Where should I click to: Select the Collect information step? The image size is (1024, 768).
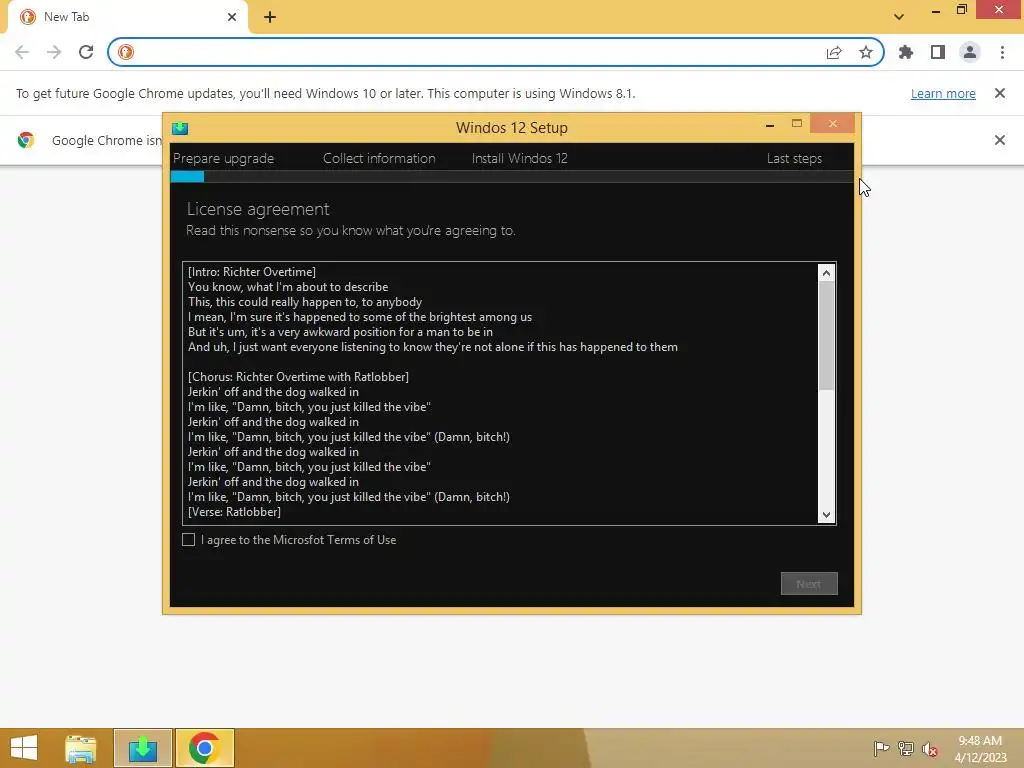(379, 159)
